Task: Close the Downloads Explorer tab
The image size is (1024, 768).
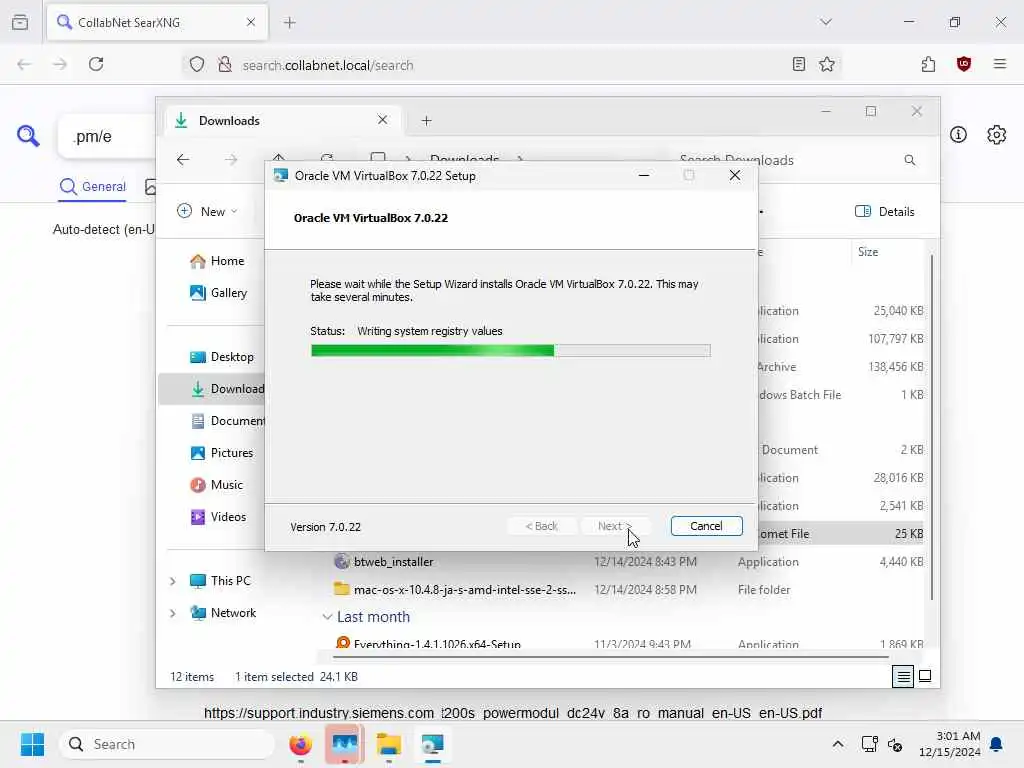Action: (382, 120)
